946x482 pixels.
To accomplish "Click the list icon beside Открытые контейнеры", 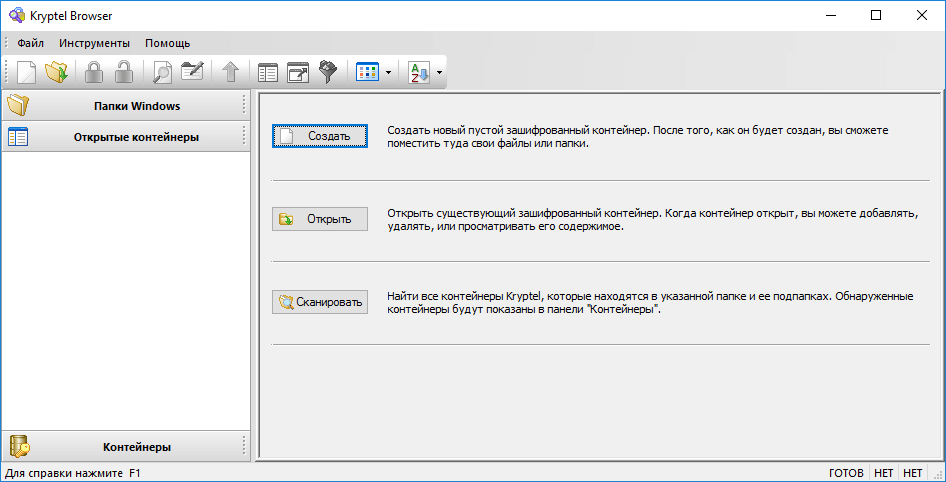I will pos(18,137).
